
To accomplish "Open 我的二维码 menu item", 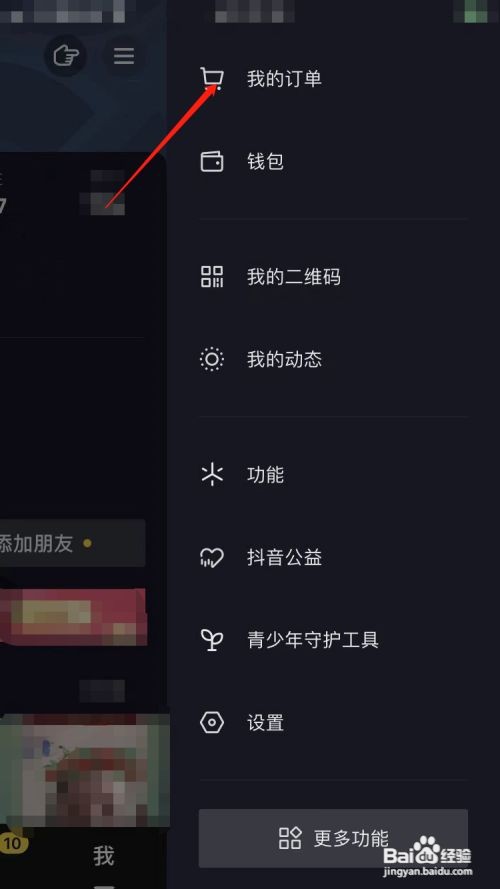I will 334,277.
